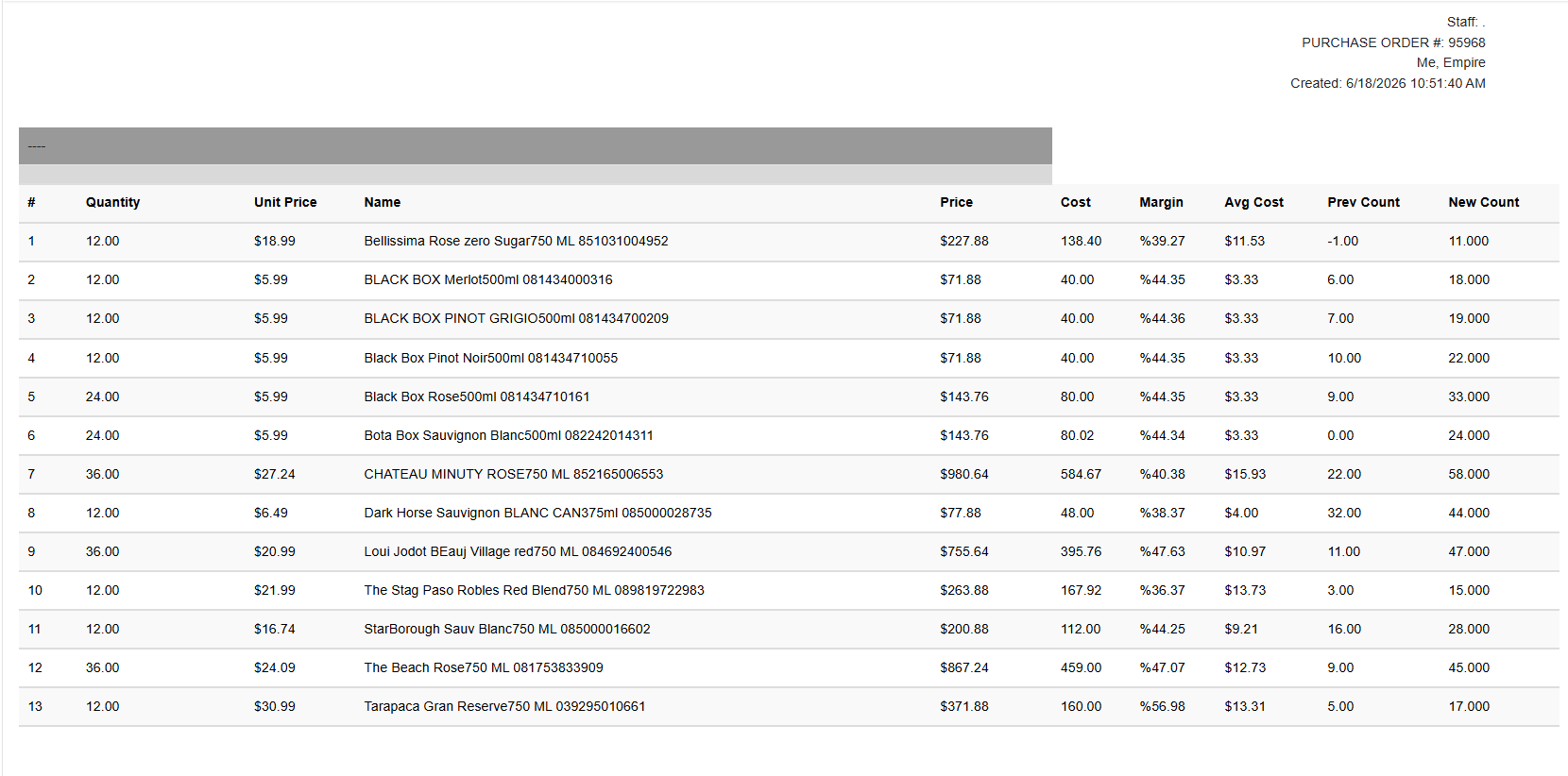Click the $11.53 average cost cell
Image resolution: width=1568 pixels, height=776 pixels.
tap(1245, 241)
